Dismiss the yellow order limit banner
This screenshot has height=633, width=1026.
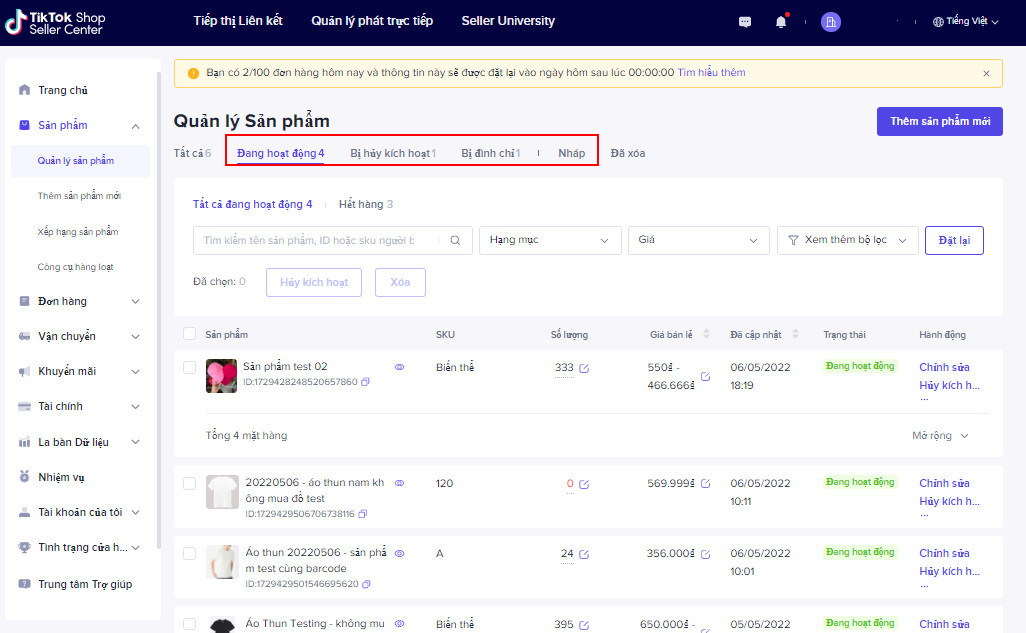986,73
